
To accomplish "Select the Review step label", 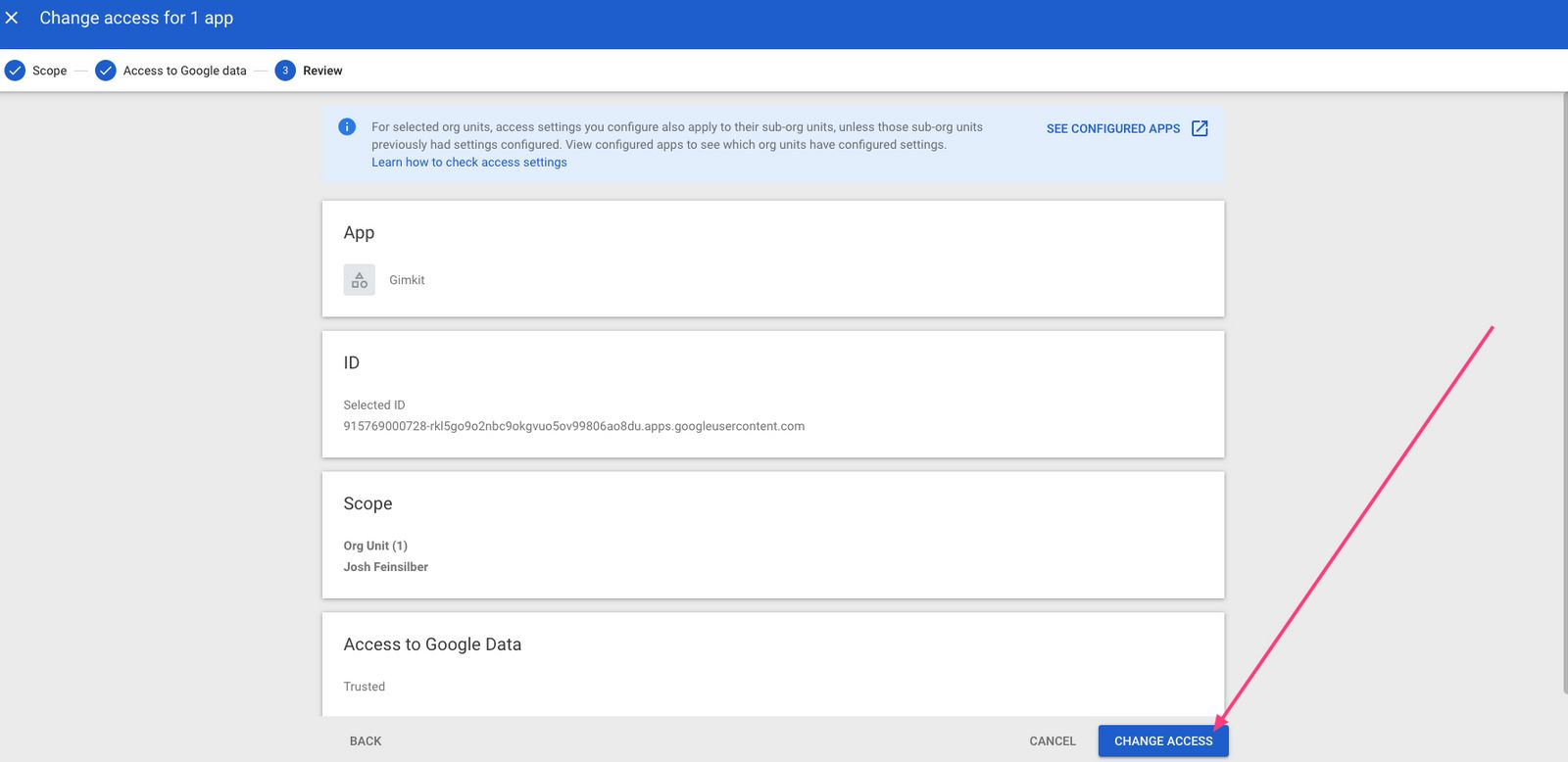I will pyautogui.click(x=322, y=71).
